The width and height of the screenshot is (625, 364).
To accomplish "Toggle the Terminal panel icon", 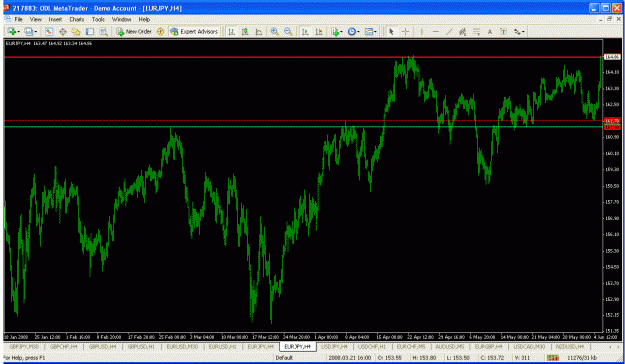I will pyautogui.click(x=90, y=31).
